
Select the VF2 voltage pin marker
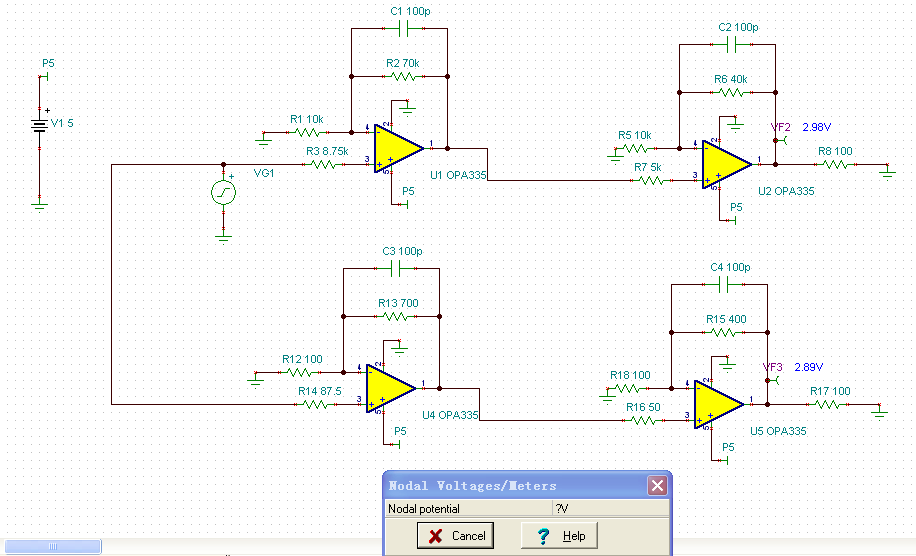pyautogui.click(x=780, y=140)
